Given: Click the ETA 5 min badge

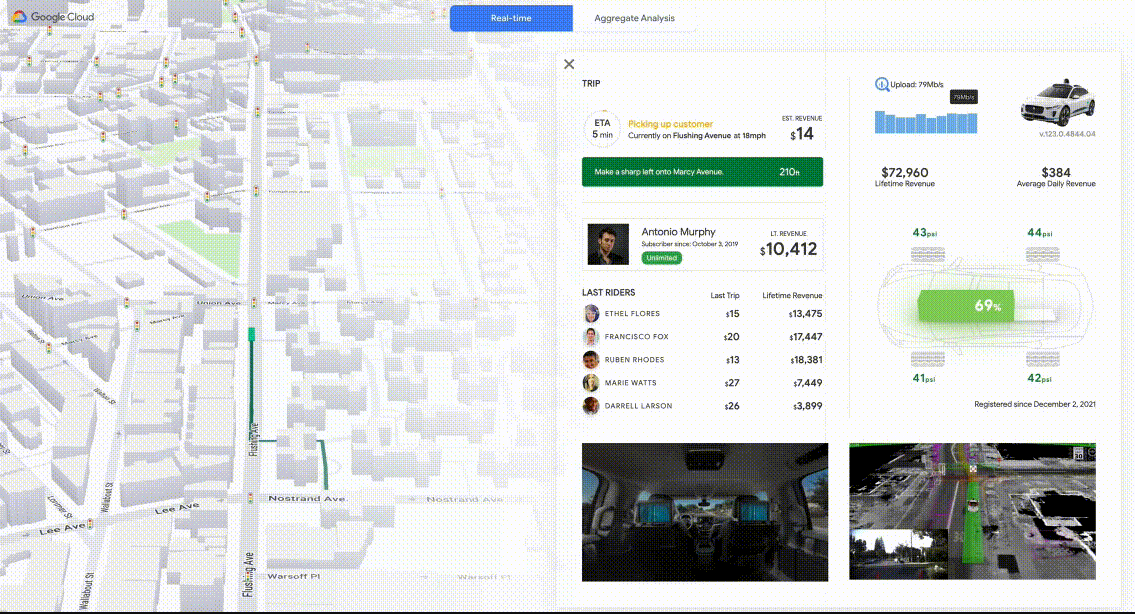Looking at the screenshot, I should 602,128.
